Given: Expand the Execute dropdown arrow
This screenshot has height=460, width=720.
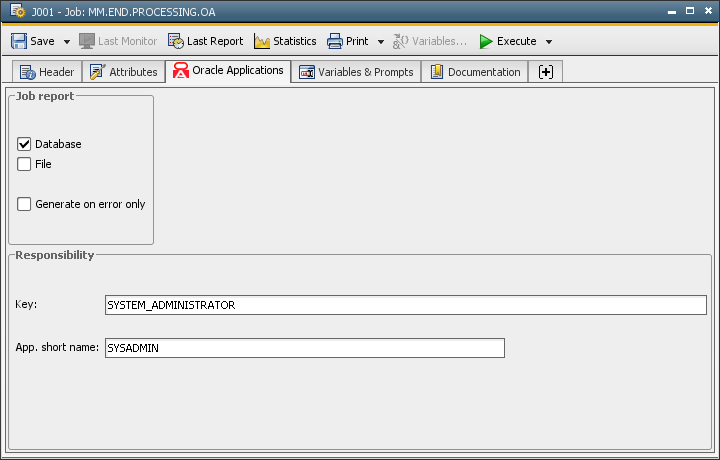Looking at the screenshot, I should pos(549,42).
